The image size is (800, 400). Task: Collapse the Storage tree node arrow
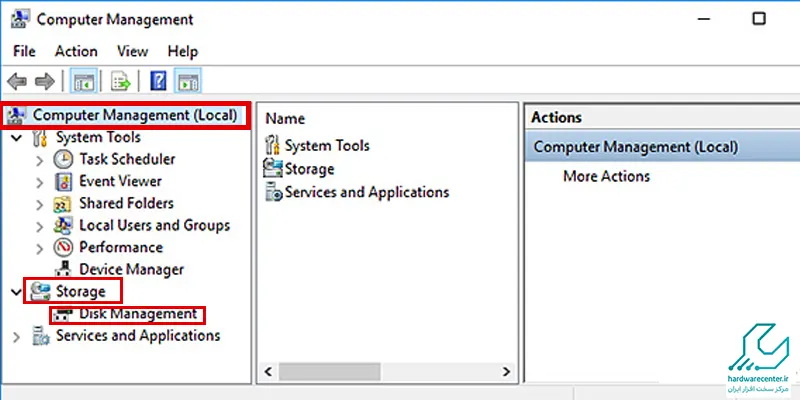[16, 292]
